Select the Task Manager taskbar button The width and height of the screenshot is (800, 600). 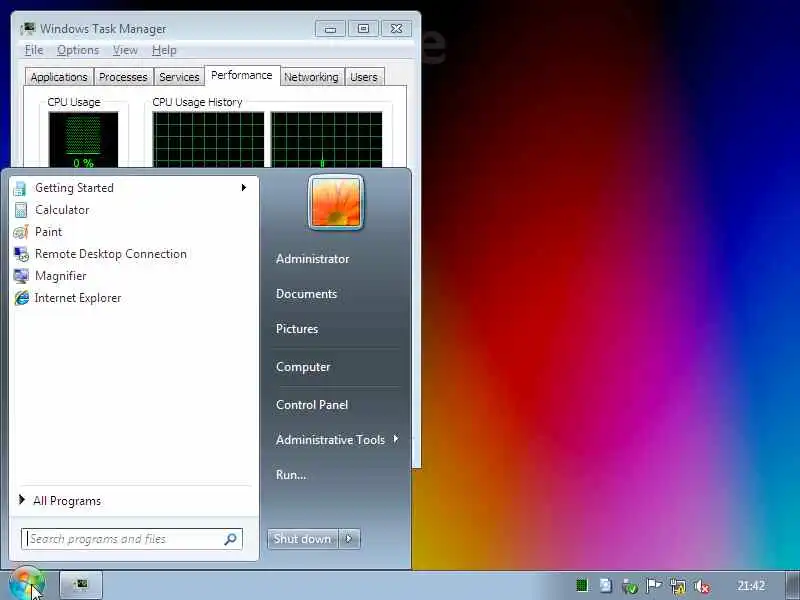pos(81,584)
